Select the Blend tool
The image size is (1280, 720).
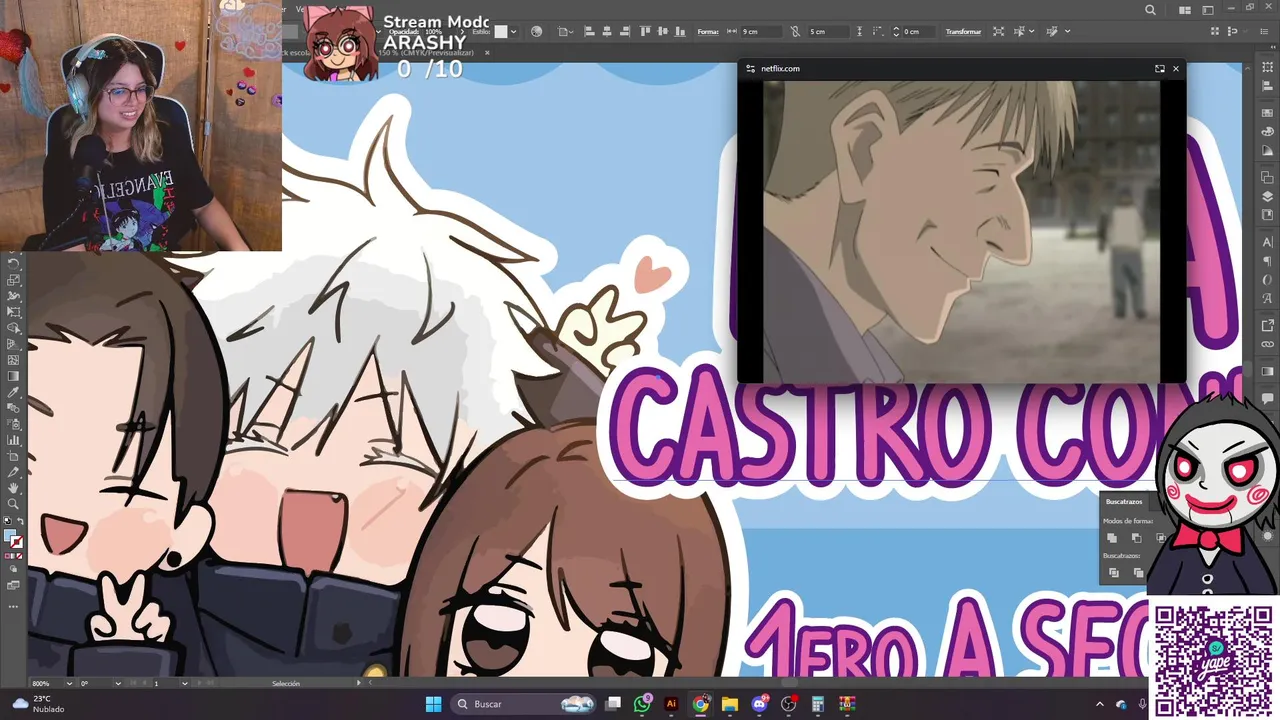pyautogui.click(x=14, y=408)
